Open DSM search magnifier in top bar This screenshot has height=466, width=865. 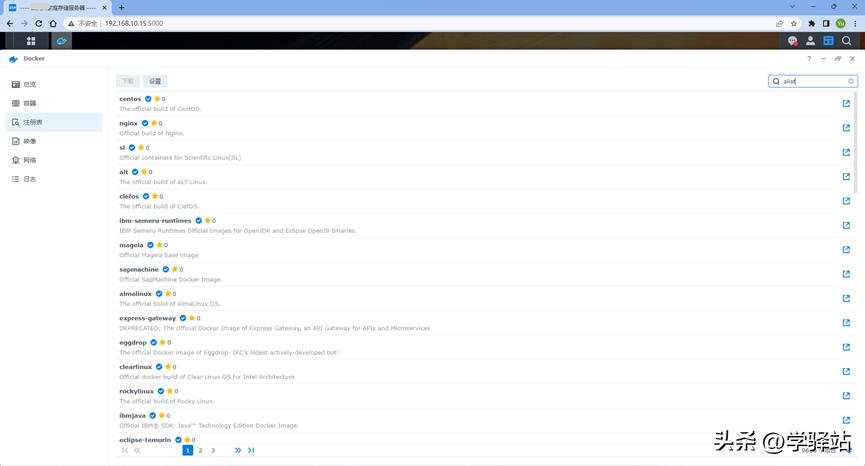click(x=846, y=41)
